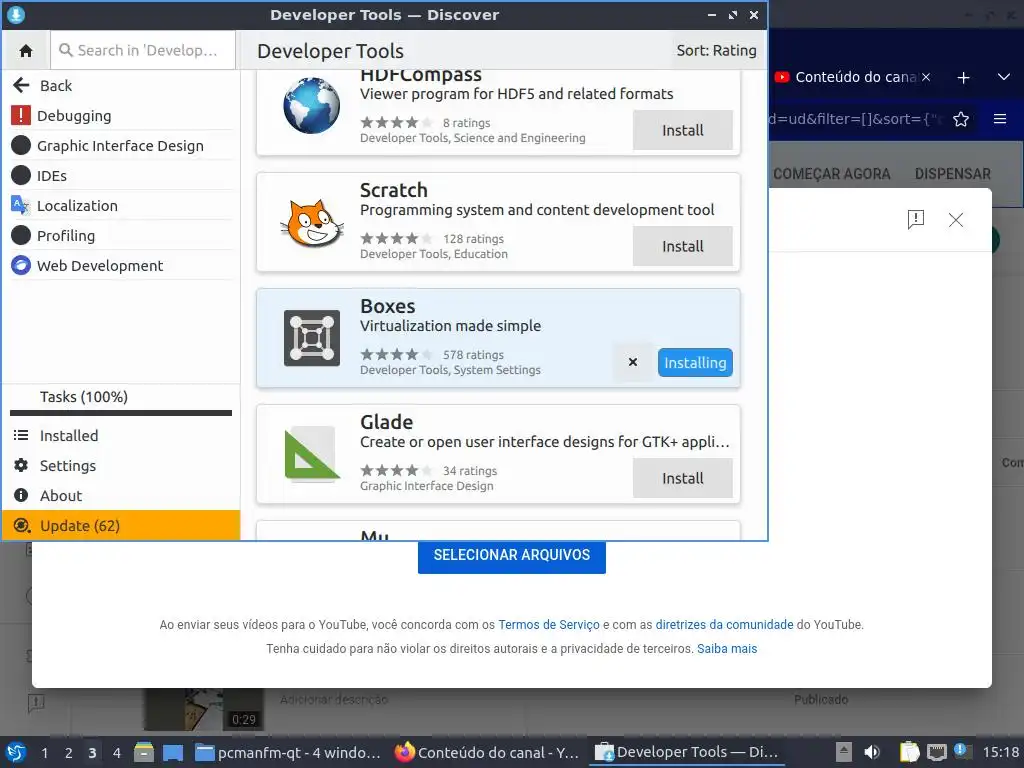Click the Firefox URL address bar
The height and width of the screenshot is (768, 1024).
point(856,119)
